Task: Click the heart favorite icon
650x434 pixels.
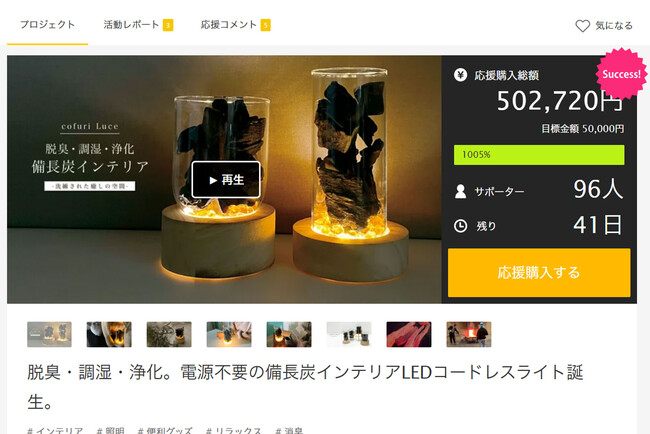Action: 582,26
